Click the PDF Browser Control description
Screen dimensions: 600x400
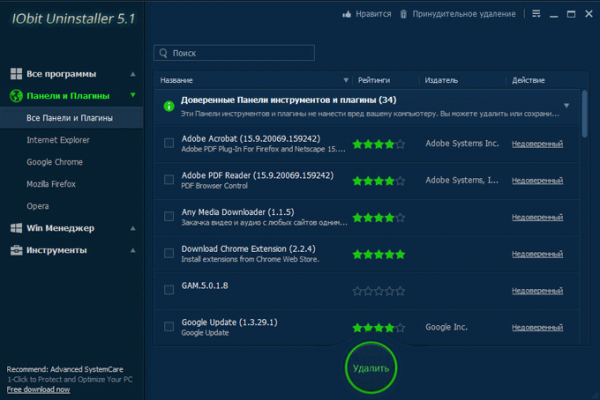(x=214, y=186)
